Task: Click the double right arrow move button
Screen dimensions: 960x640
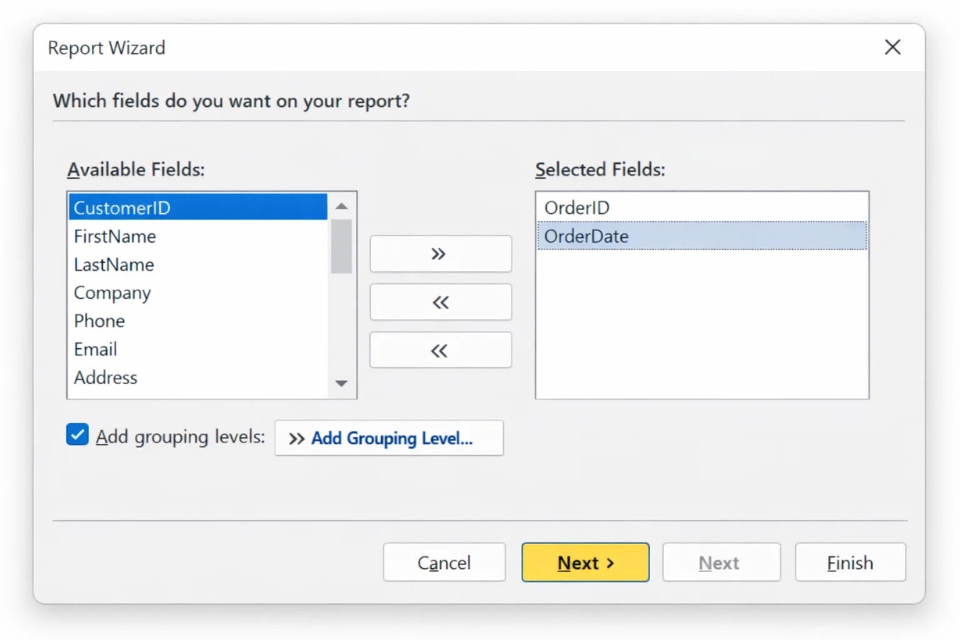Action: 440,254
